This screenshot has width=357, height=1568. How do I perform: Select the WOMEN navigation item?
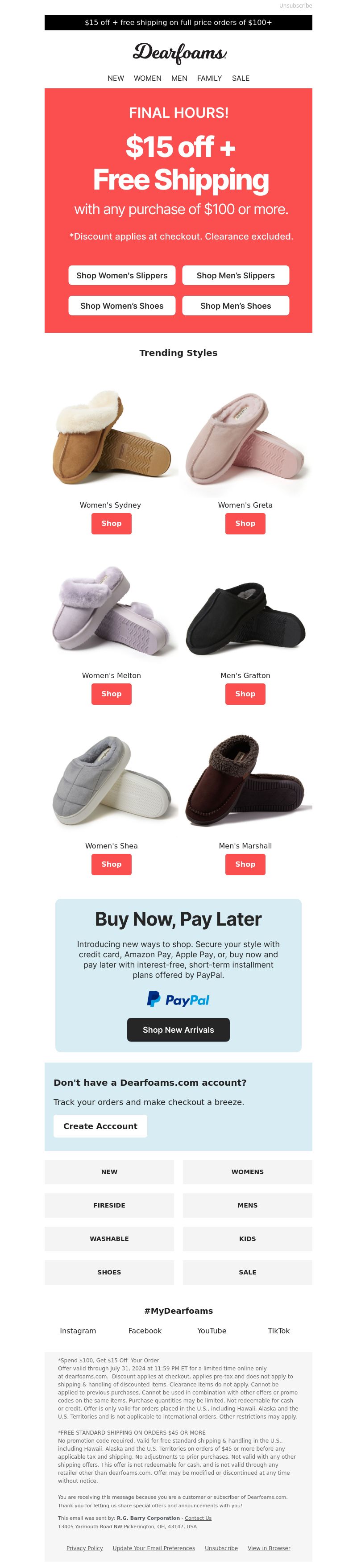[147, 79]
